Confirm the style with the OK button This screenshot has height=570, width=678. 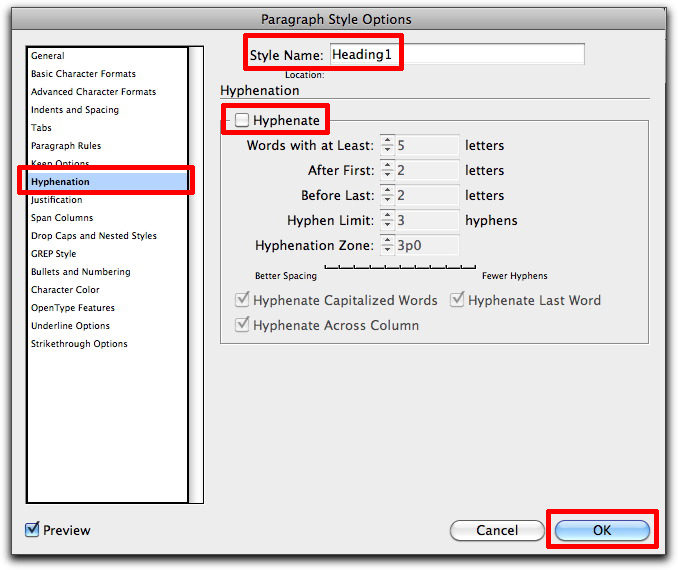602,530
